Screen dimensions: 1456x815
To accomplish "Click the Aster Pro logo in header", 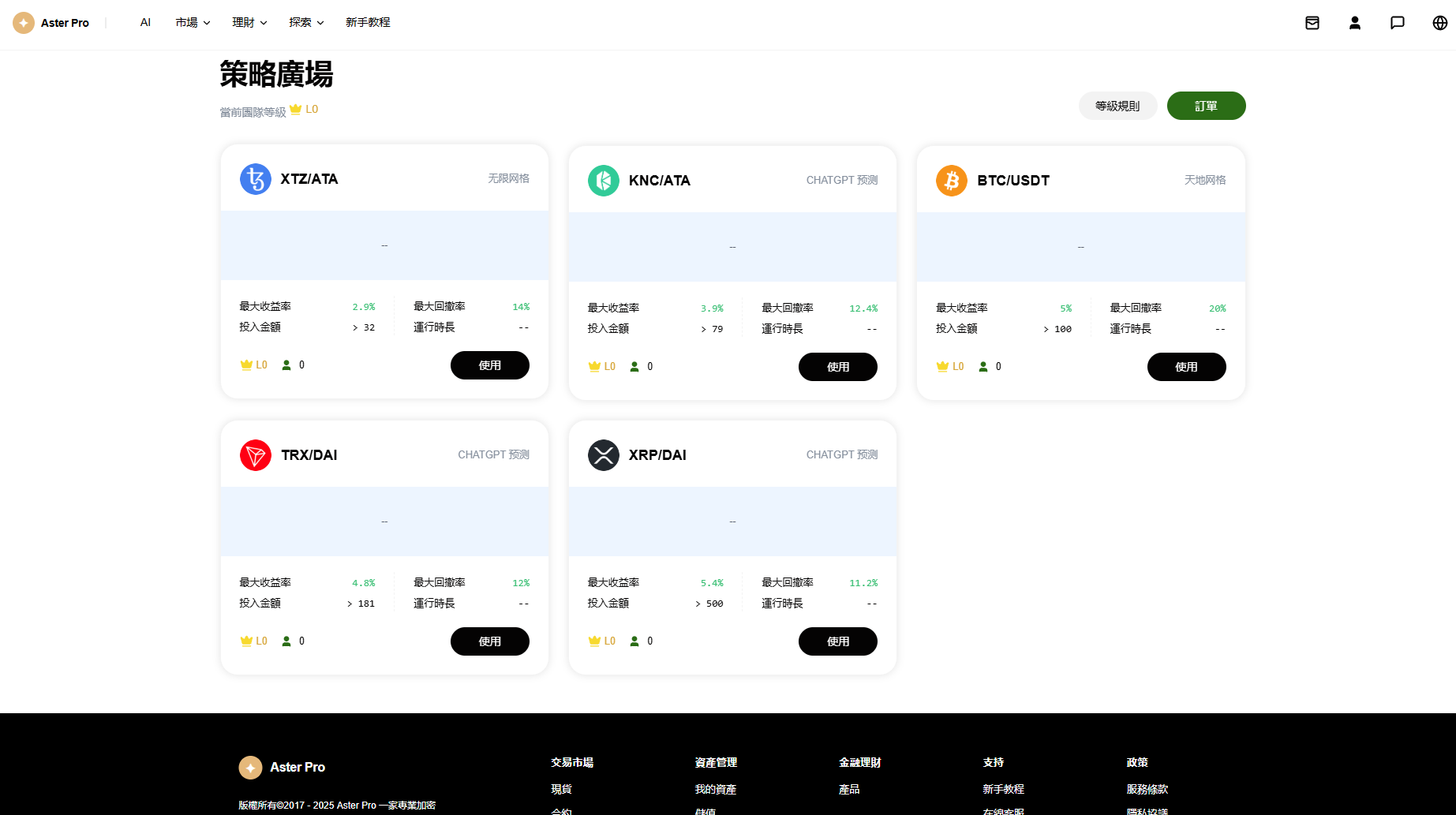I will [x=51, y=23].
